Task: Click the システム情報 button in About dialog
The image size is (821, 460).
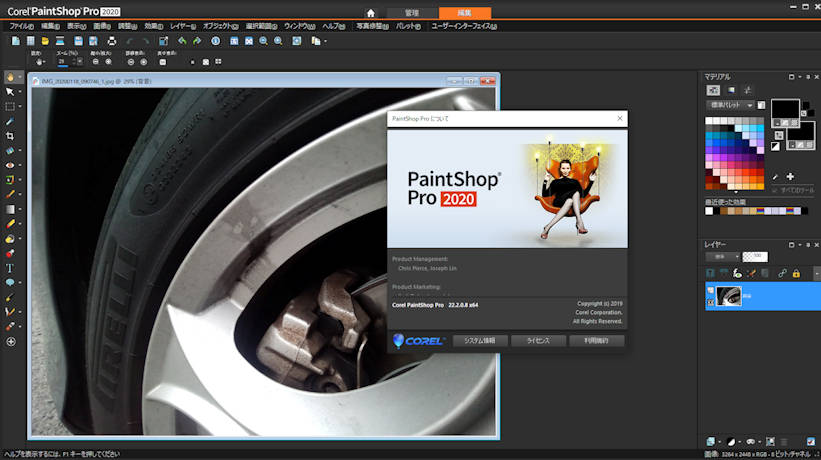Action: point(478,341)
